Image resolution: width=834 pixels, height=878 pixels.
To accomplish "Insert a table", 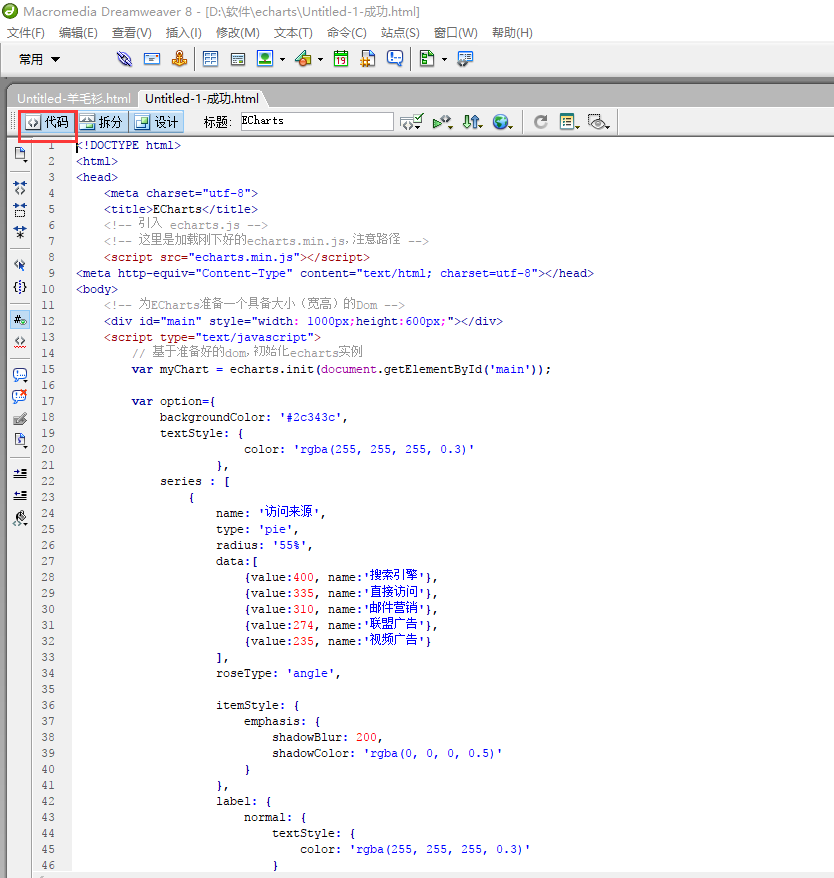I will tap(211, 59).
